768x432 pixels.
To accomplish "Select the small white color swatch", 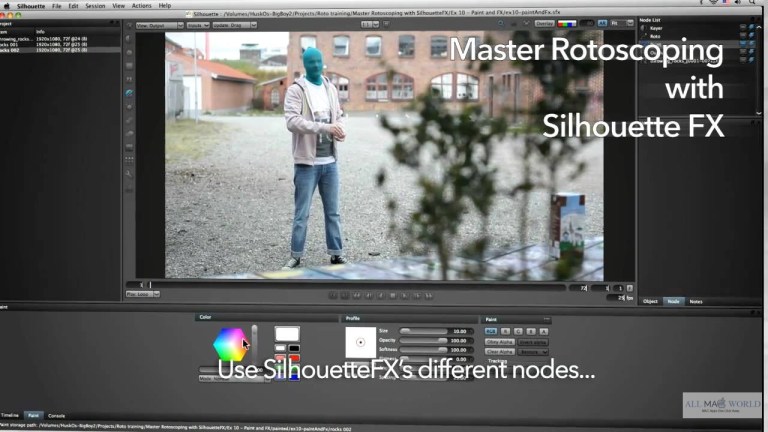I will pos(280,348).
